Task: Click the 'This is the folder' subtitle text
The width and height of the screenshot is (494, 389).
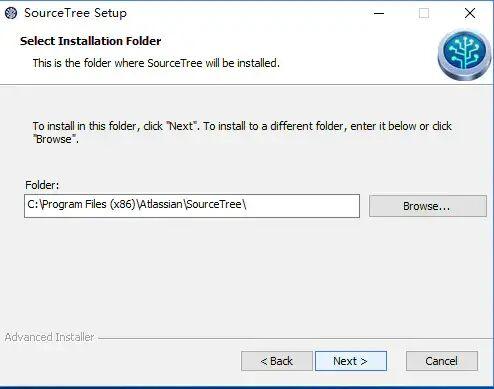Action: coord(156,63)
